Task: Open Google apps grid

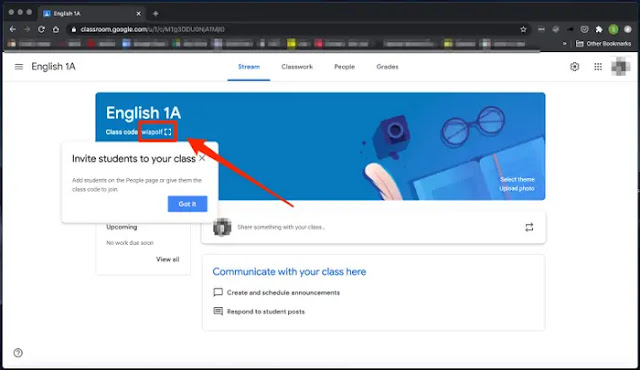Action: click(598, 66)
